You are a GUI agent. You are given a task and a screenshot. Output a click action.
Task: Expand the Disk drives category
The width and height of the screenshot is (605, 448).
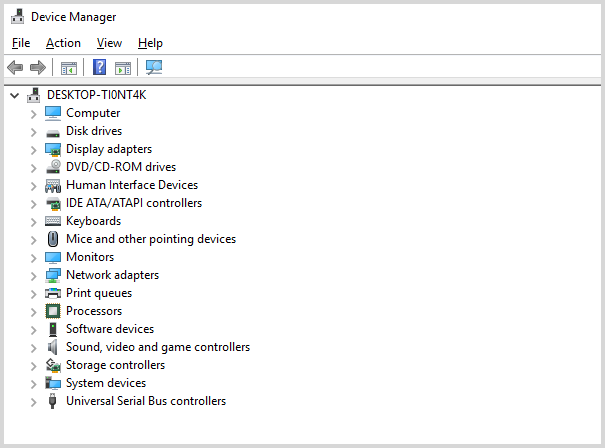click(x=34, y=132)
